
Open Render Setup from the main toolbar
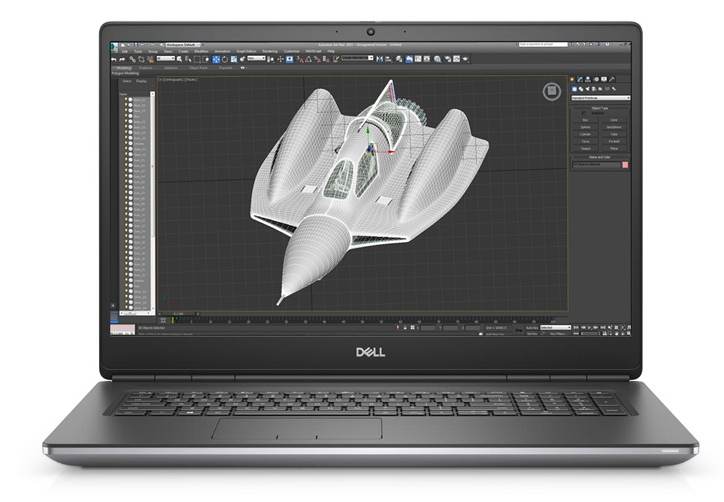pyautogui.click(x=447, y=59)
